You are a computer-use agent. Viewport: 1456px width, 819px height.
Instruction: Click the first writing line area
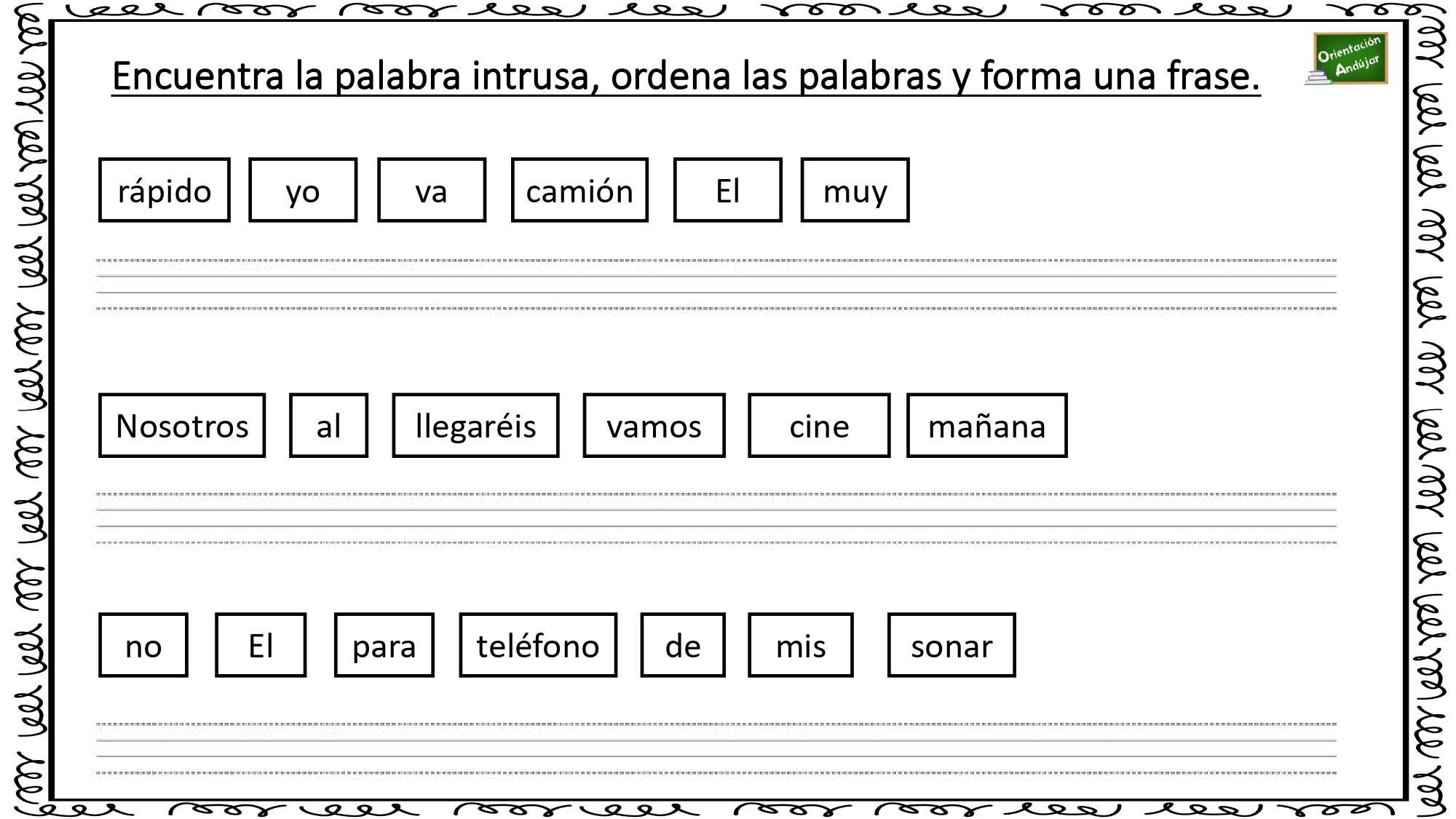pyautogui.click(x=716, y=285)
